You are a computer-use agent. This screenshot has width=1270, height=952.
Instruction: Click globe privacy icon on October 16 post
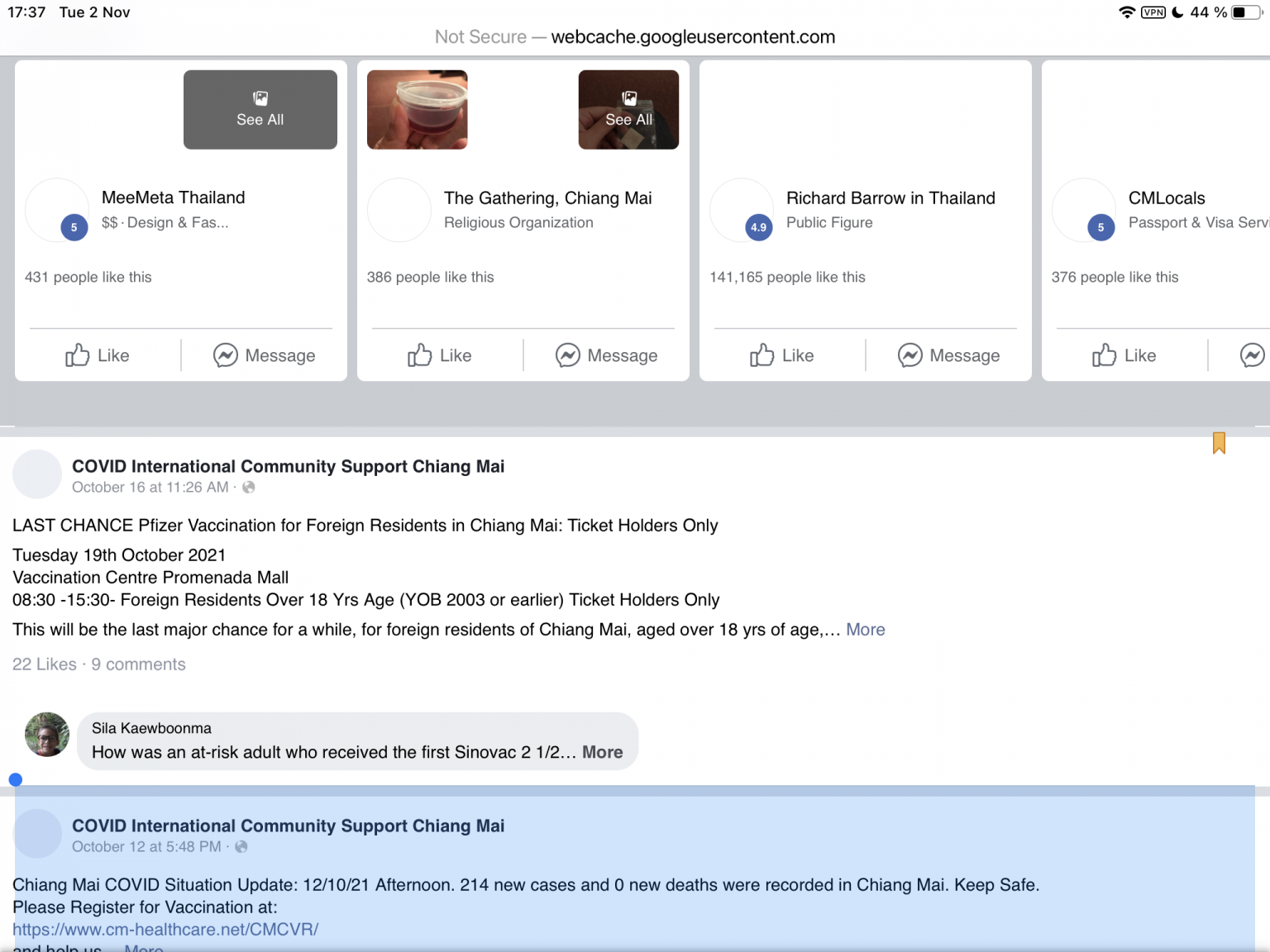point(249,488)
